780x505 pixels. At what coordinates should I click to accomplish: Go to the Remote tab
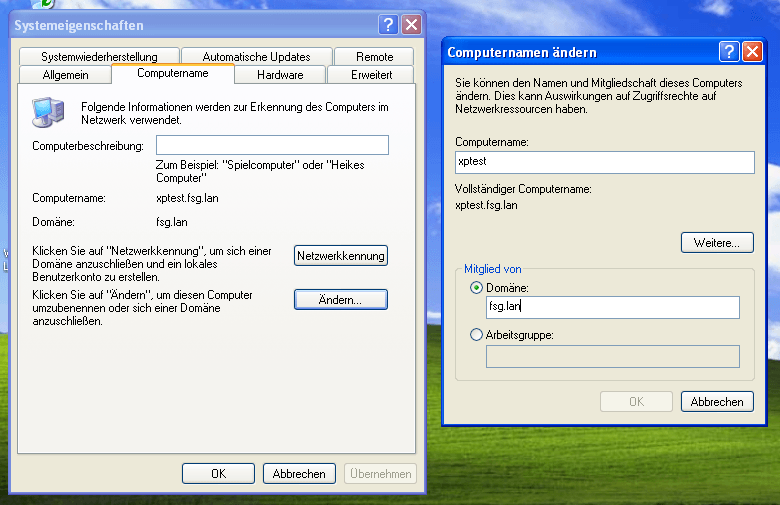(x=374, y=57)
